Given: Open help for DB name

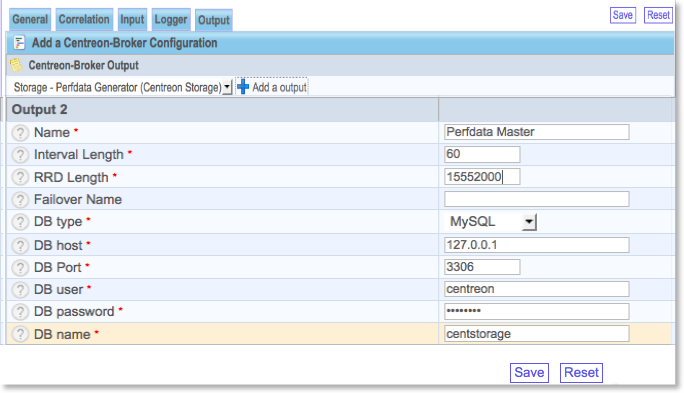Looking at the screenshot, I should click(20, 334).
